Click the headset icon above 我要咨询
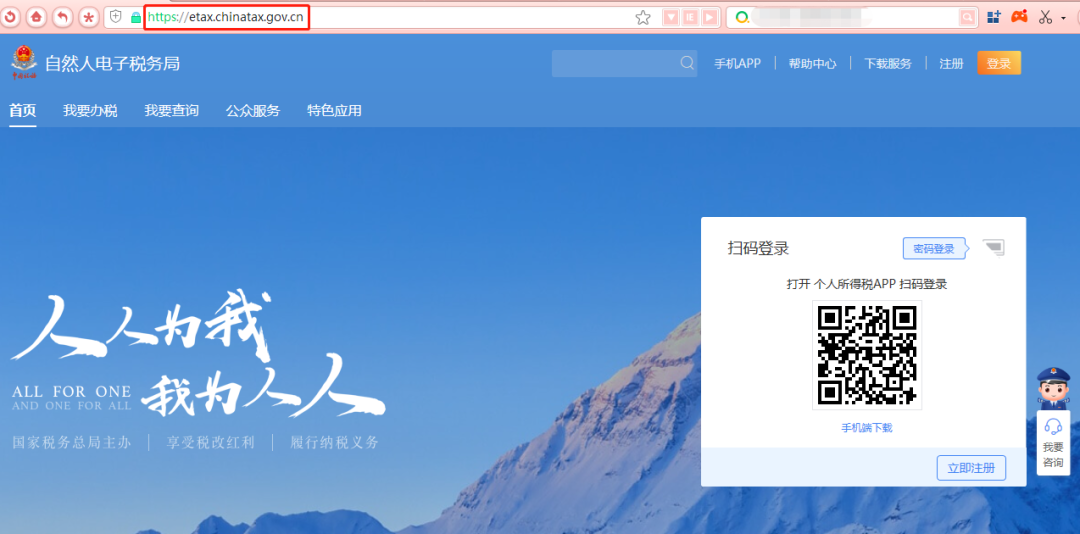 coord(1053,425)
